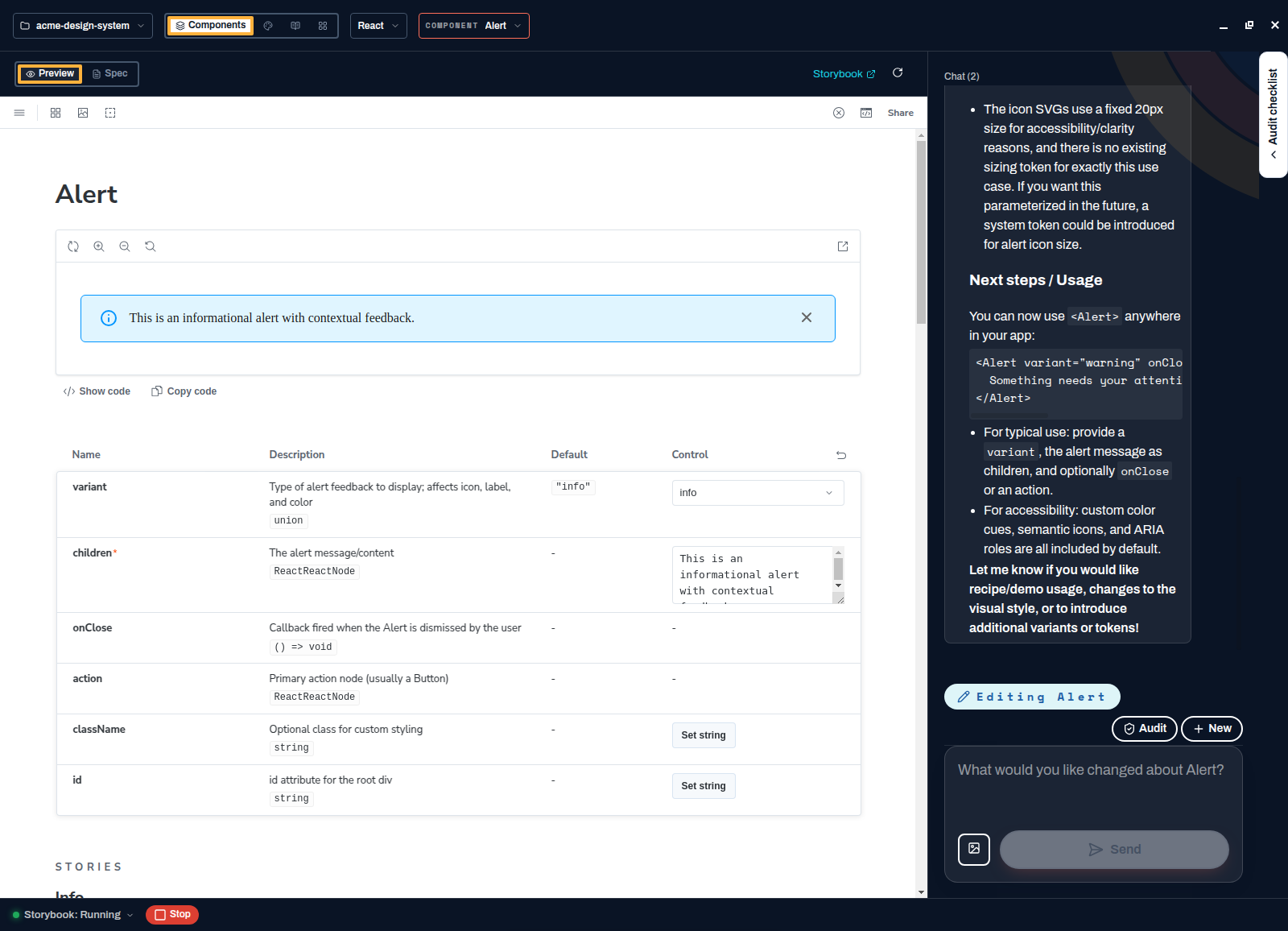
Task: Open the acme-design-system project dropdown
Action: [83, 26]
